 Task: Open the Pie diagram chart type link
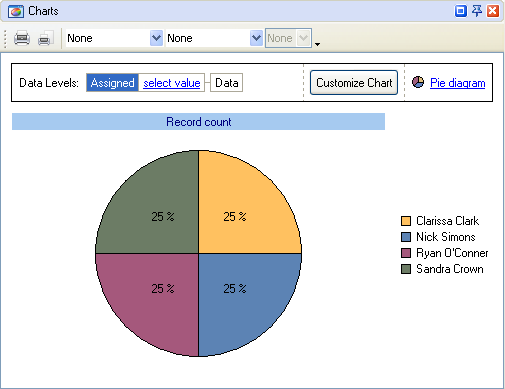pos(457,83)
